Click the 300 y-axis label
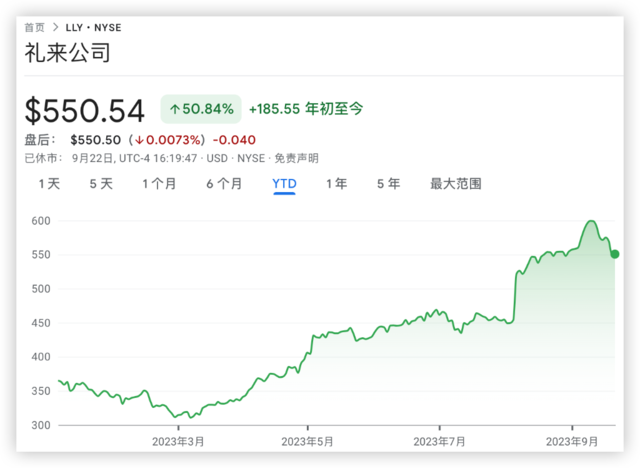Image resolution: width=640 pixels, height=468 pixels. pyautogui.click(x=41, y=425)
